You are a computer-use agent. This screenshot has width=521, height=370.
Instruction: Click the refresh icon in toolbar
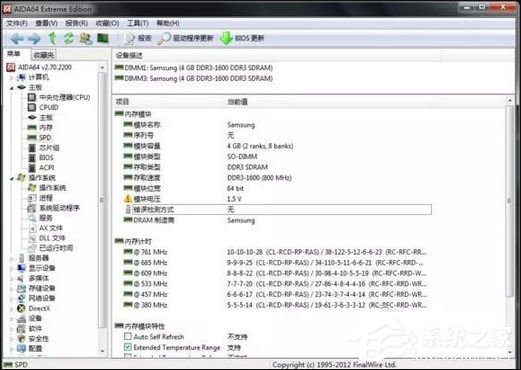click(x=69, y=38)
